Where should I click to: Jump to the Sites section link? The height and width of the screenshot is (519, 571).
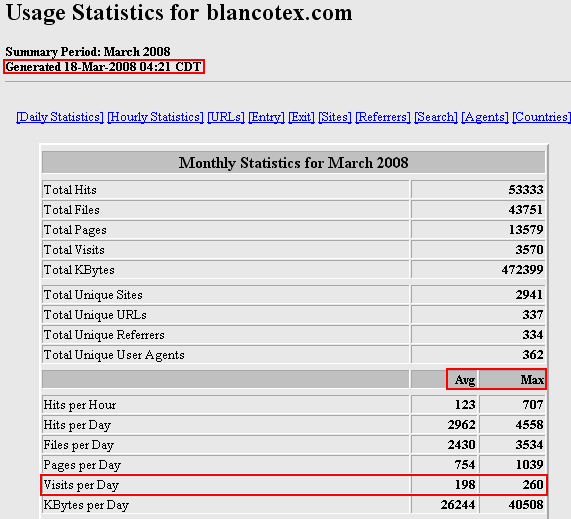[335, 117]
